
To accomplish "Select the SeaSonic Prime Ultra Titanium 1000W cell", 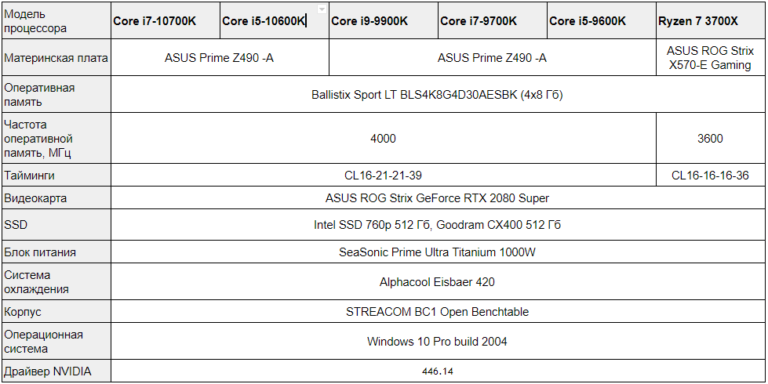I will pyautogui.click(x=438, y=253).
